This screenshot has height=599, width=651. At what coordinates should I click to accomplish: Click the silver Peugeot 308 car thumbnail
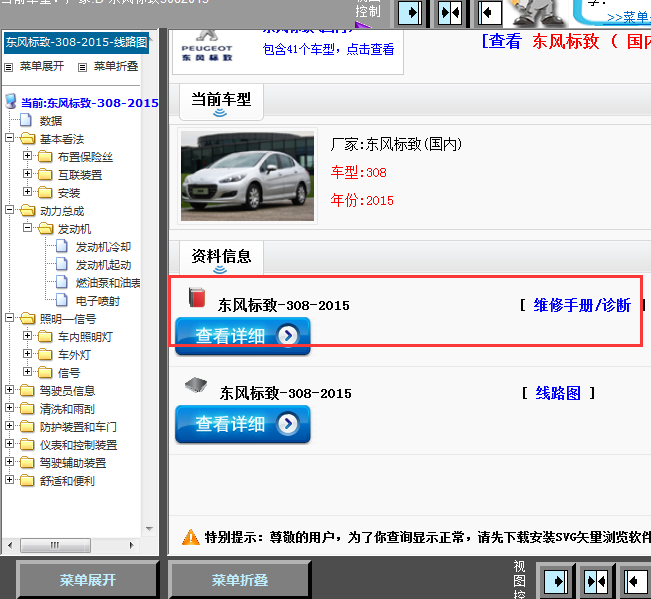point(247,176)
